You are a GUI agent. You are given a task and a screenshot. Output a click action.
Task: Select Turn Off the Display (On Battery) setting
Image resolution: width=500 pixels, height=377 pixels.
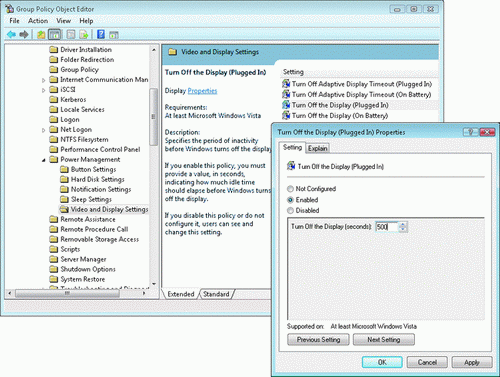click(335, 116)
